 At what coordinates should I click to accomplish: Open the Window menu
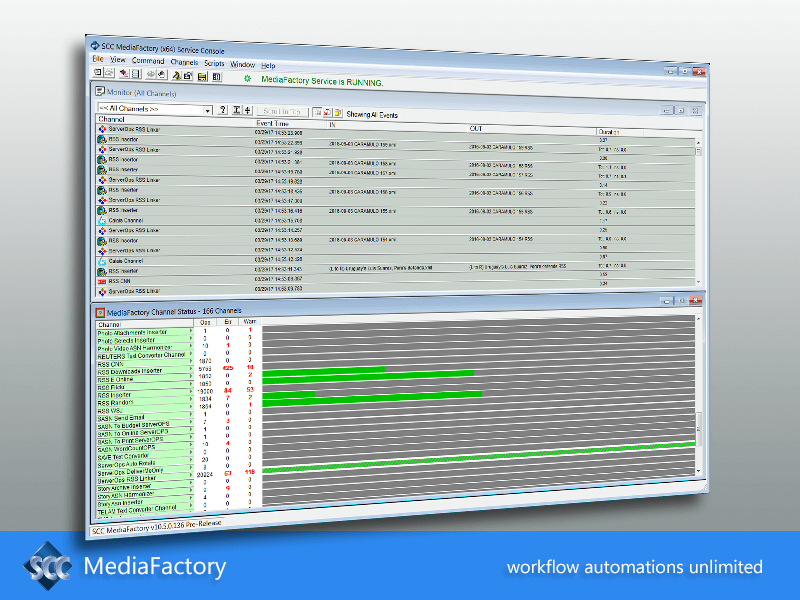coord(242,64)
